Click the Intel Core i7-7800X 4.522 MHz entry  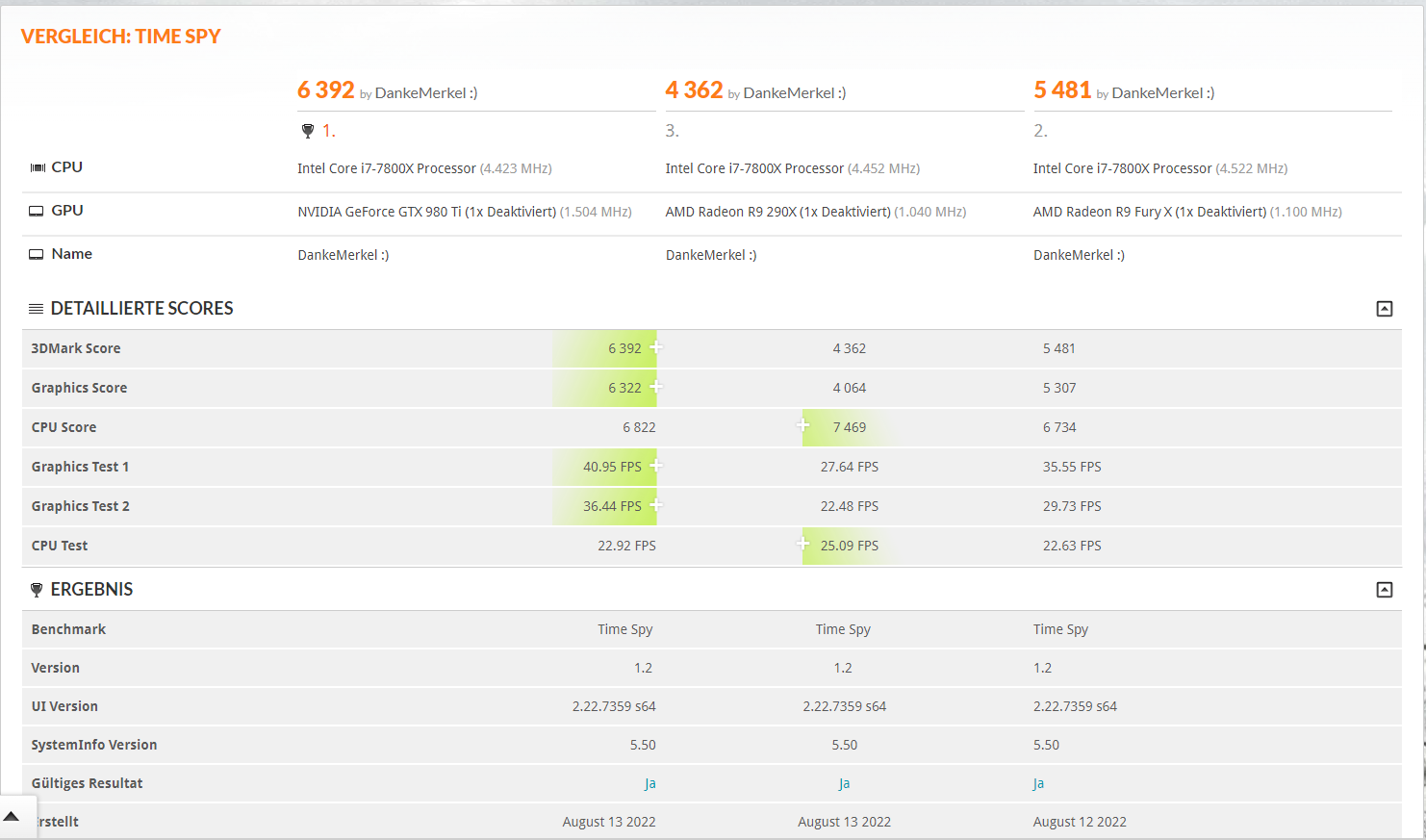click(x=1160, y=168)
